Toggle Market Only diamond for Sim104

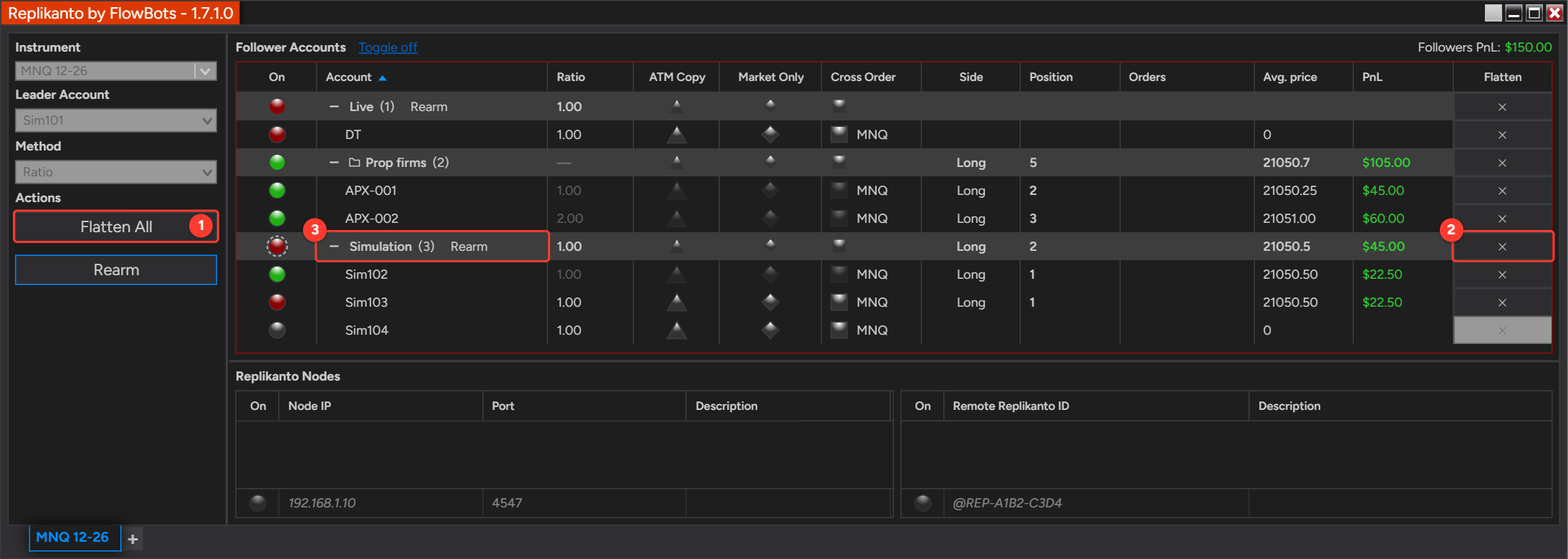click(x=770, y=330)
